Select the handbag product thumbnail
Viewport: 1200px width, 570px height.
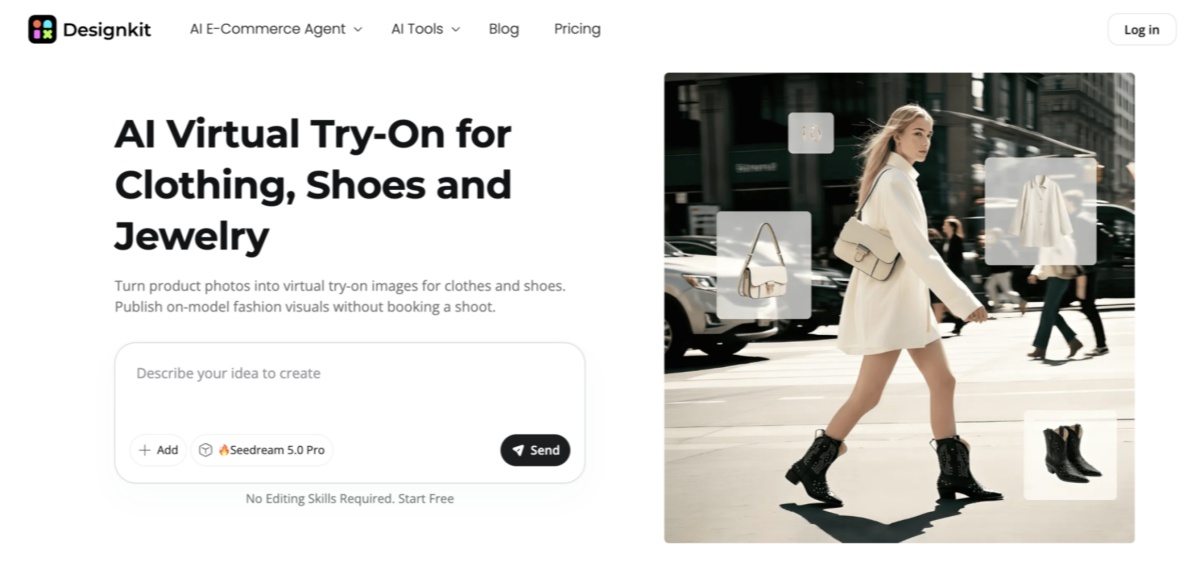763,265
